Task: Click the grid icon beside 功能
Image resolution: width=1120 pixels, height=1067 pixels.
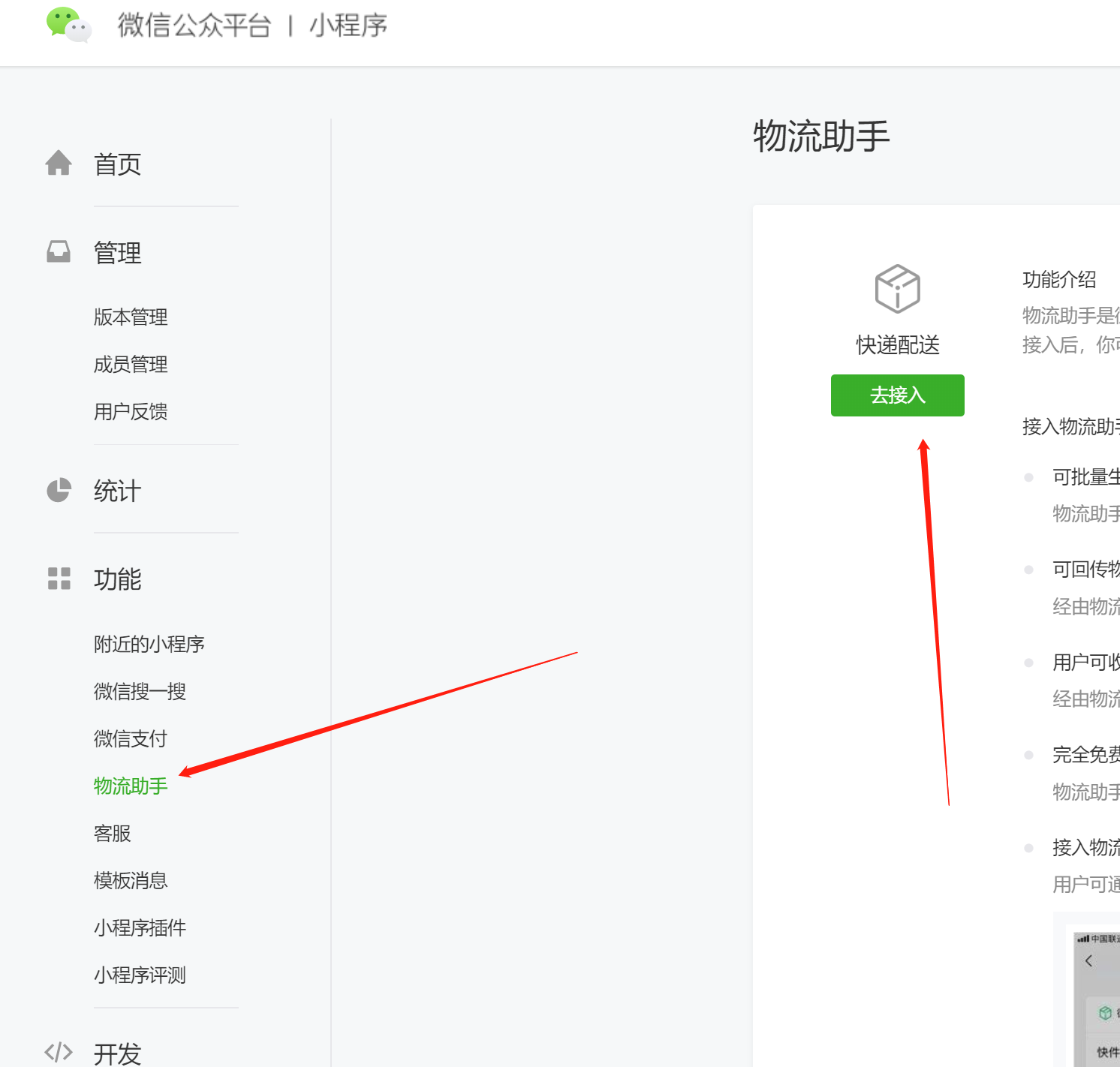Action: 59,579
